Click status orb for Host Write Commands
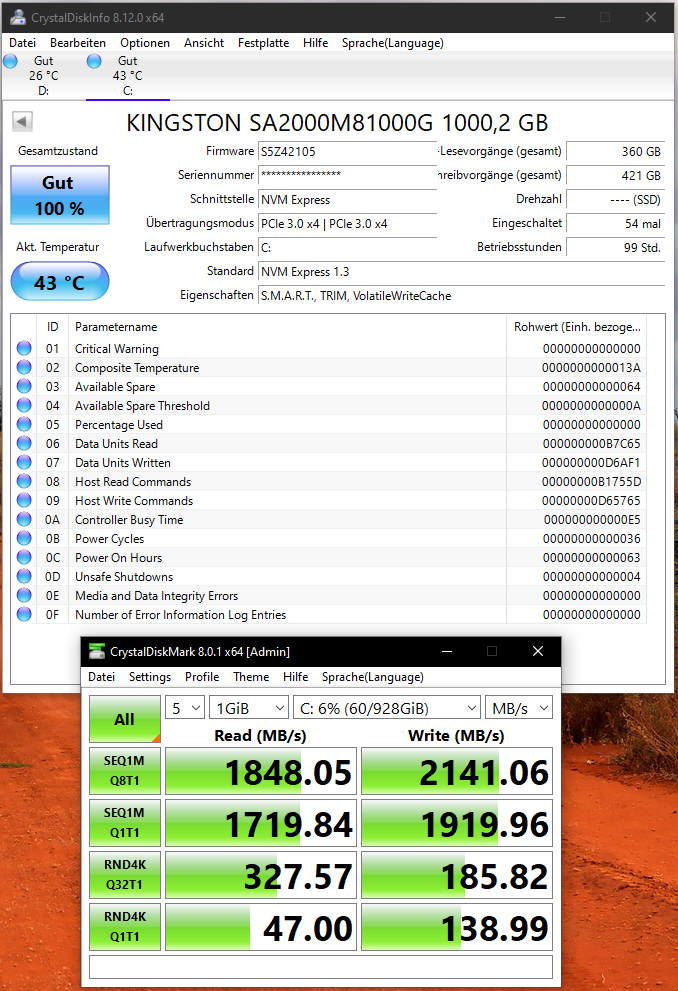Image resolution: width=678 pixels, height=991 pixels. click(24, 500)
